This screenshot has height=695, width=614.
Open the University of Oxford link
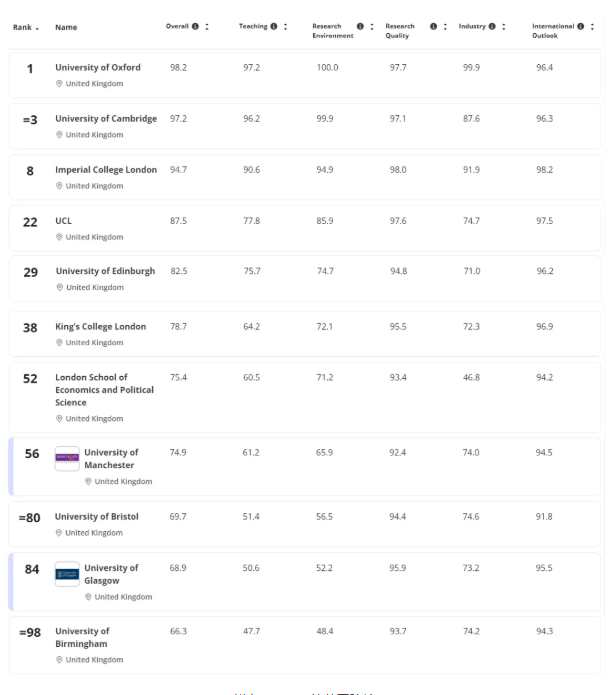coord(98,67)
